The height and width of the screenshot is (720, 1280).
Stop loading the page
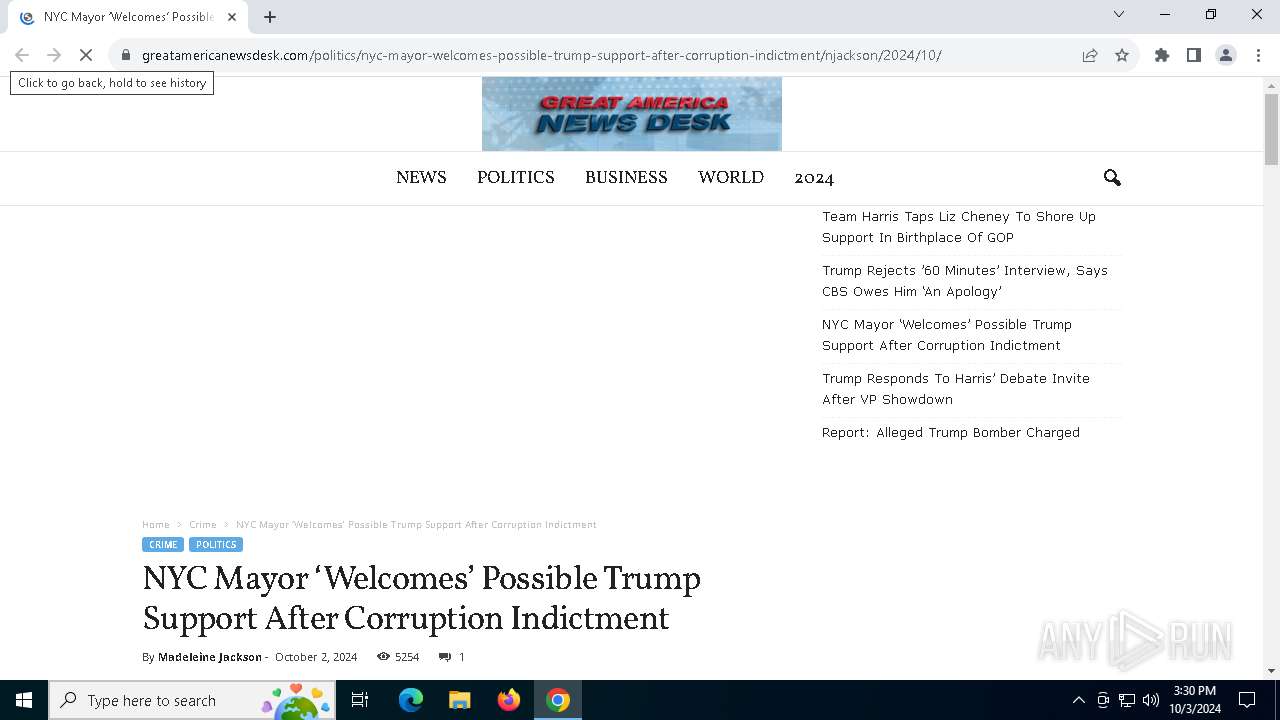86,55
